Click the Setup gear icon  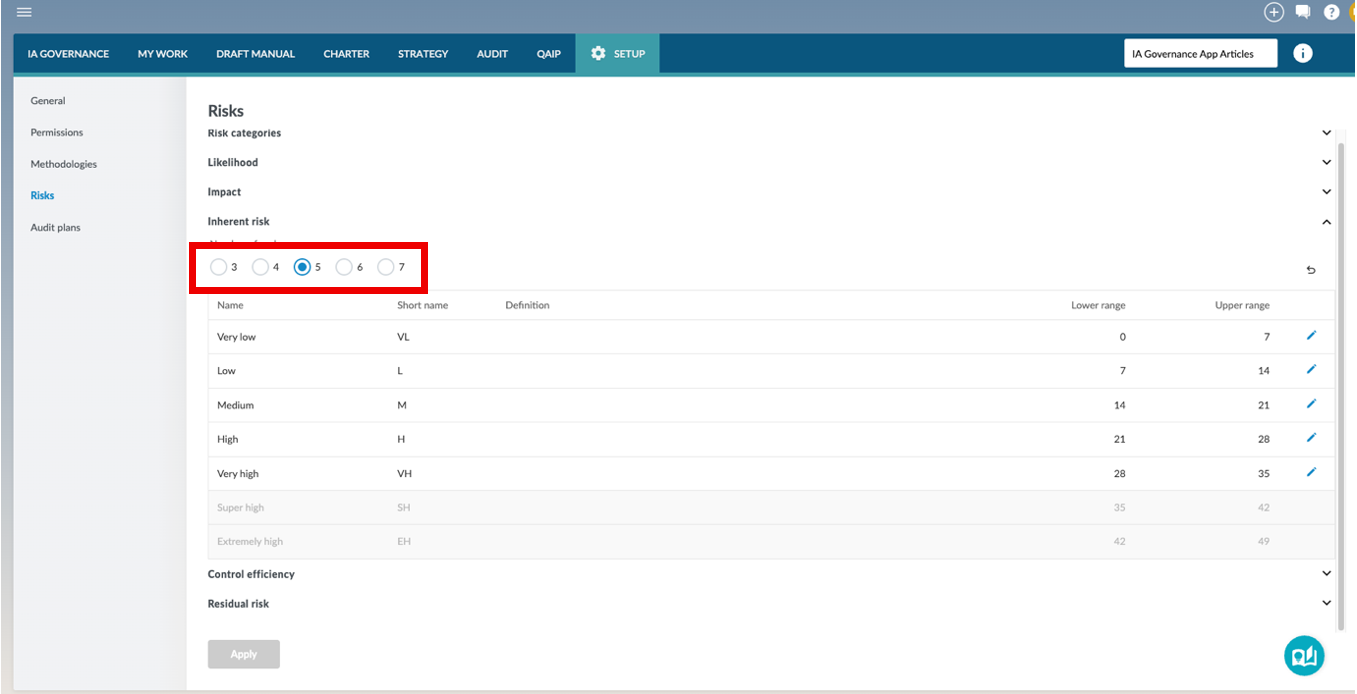pos(599,54)
